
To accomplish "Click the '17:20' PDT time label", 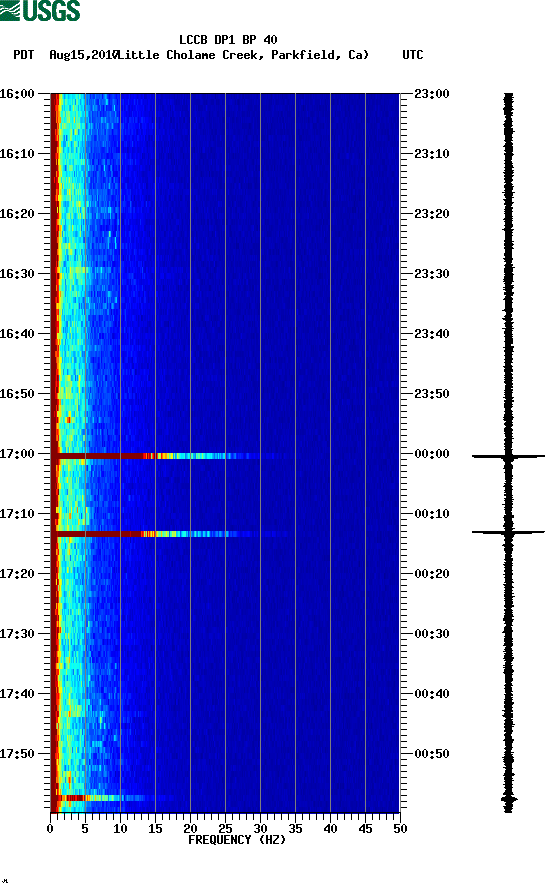I will (17, 574).
